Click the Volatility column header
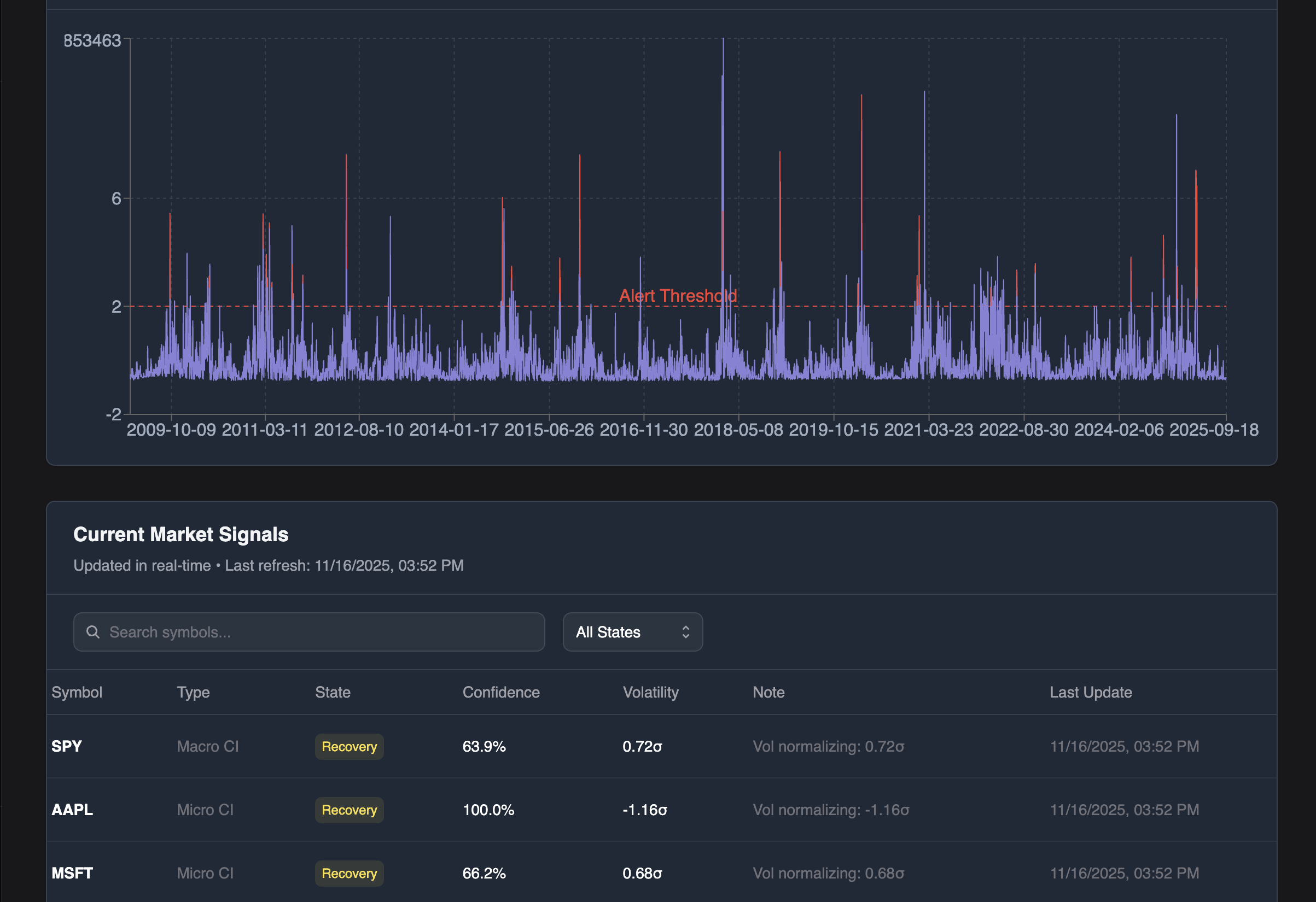The image size is (1316, 902). click(x=650, y=692)
